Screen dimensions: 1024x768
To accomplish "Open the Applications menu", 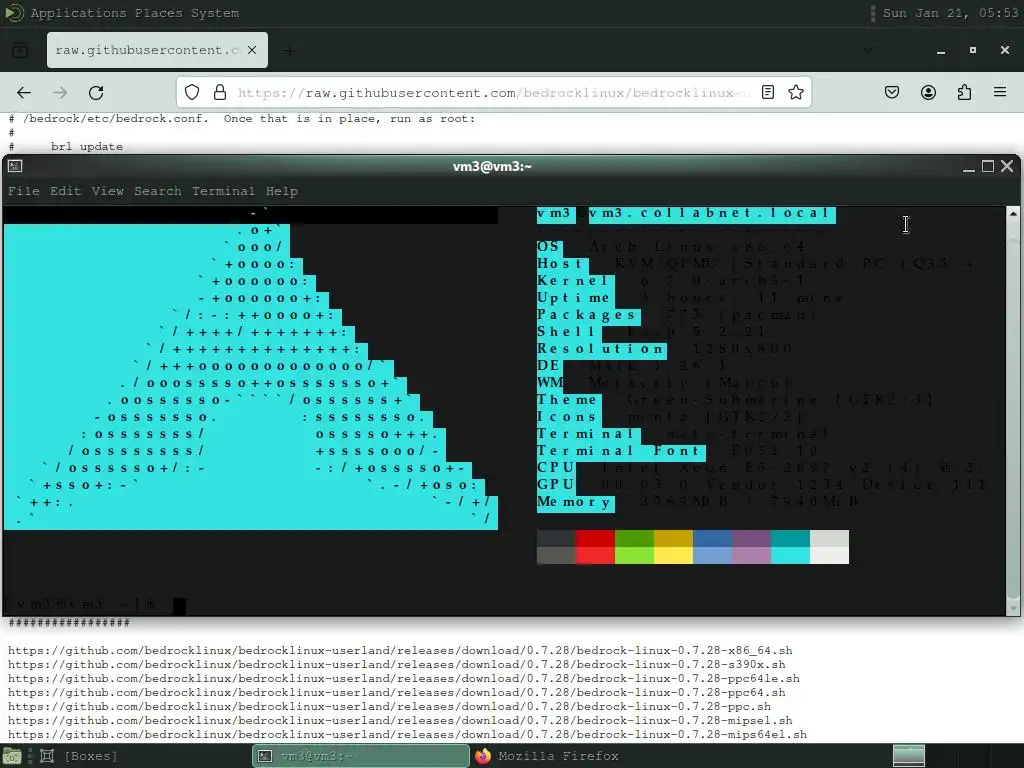I will 78,13.
